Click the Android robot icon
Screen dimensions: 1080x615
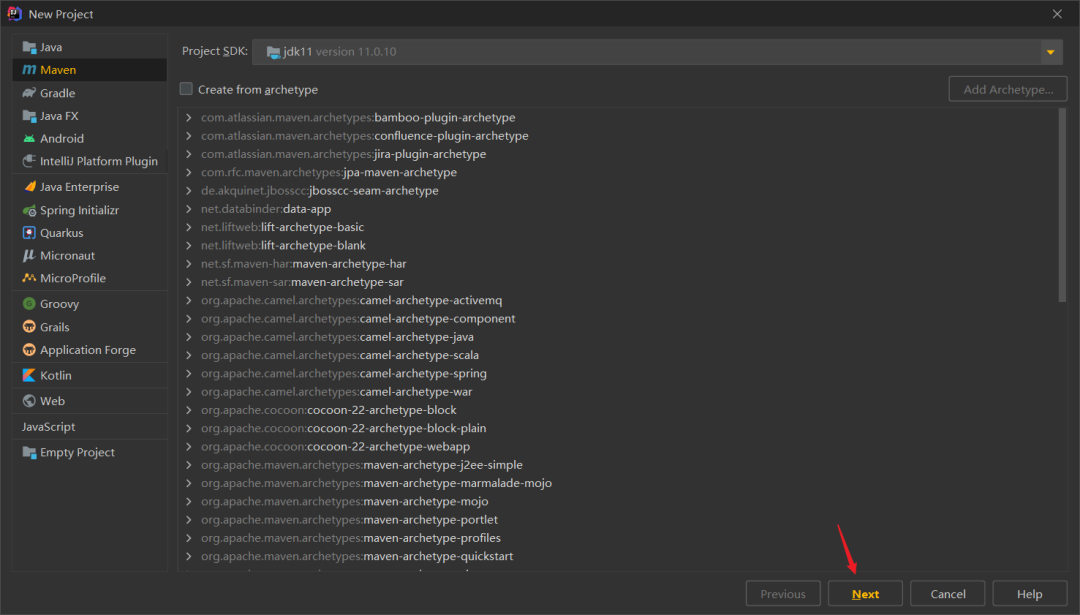click(29, 138)
